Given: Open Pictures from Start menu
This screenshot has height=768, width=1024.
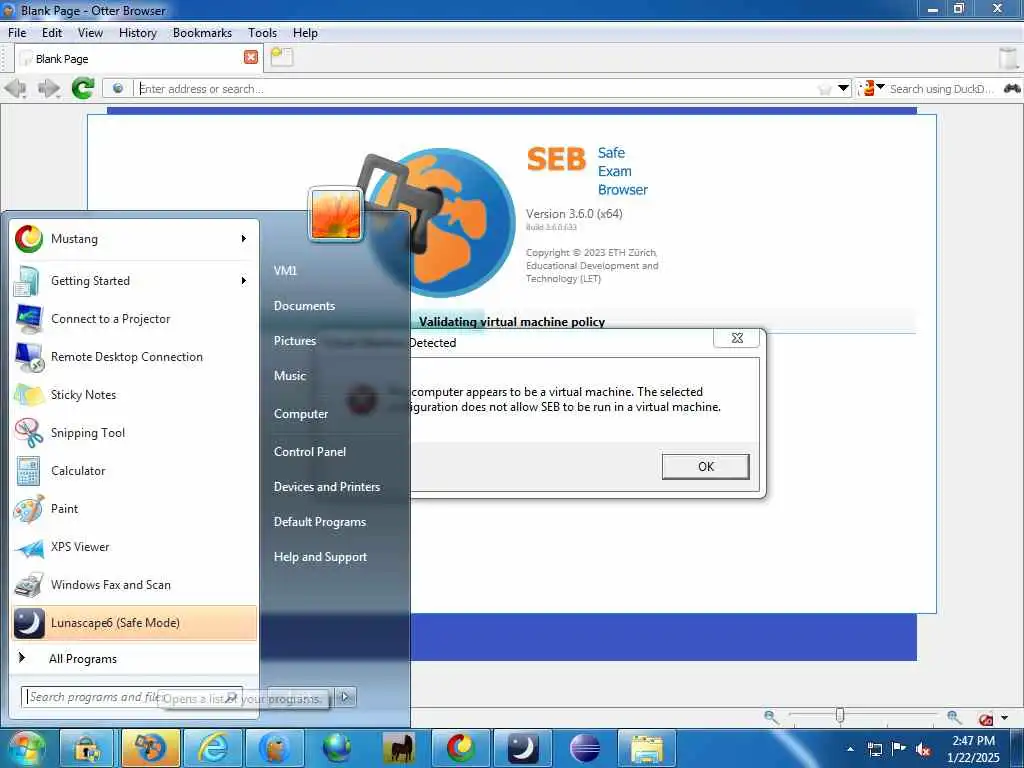Looking at the screenshot, I should pos(295,341).
